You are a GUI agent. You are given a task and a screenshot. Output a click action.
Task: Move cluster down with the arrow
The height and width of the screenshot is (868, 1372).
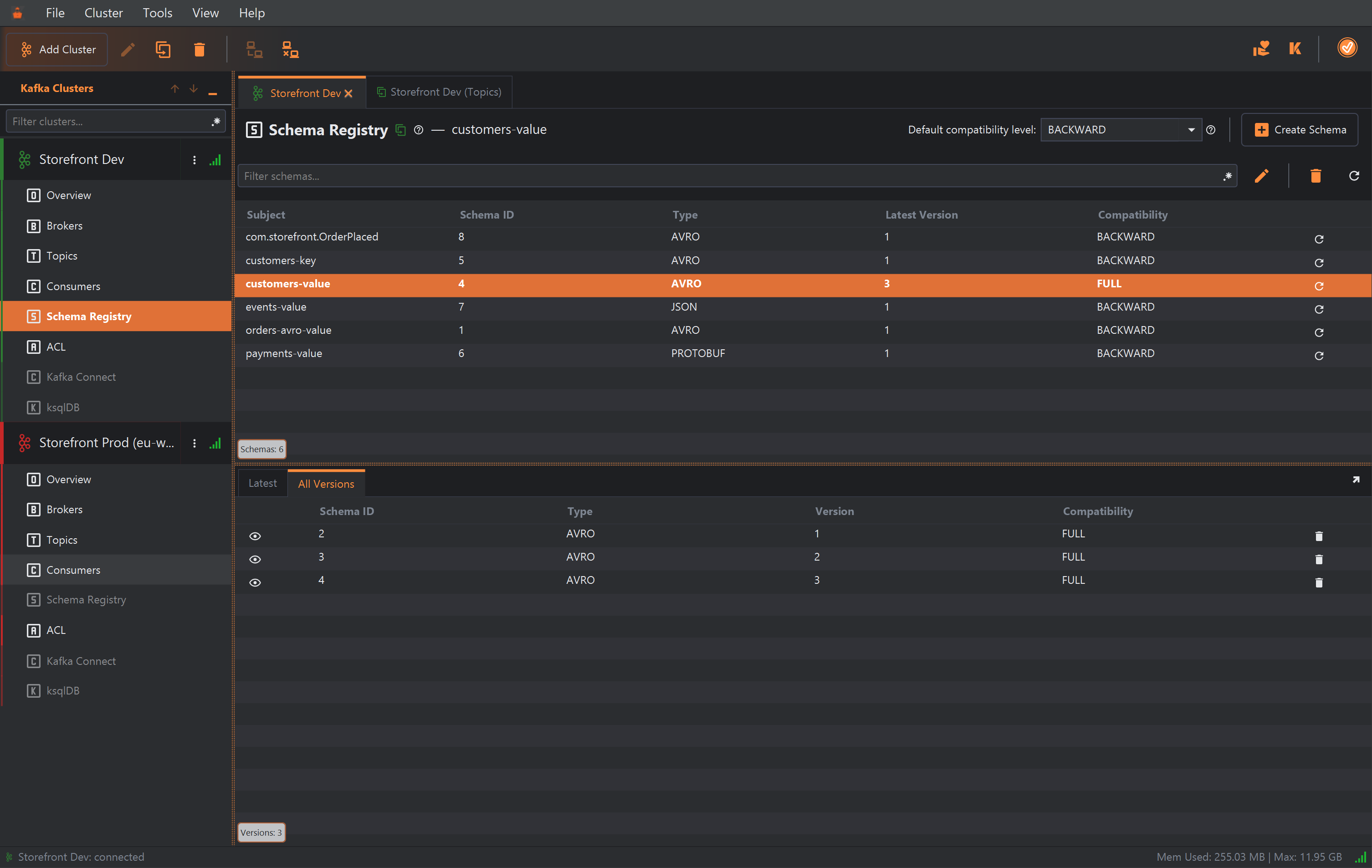(x=194, y=88)
